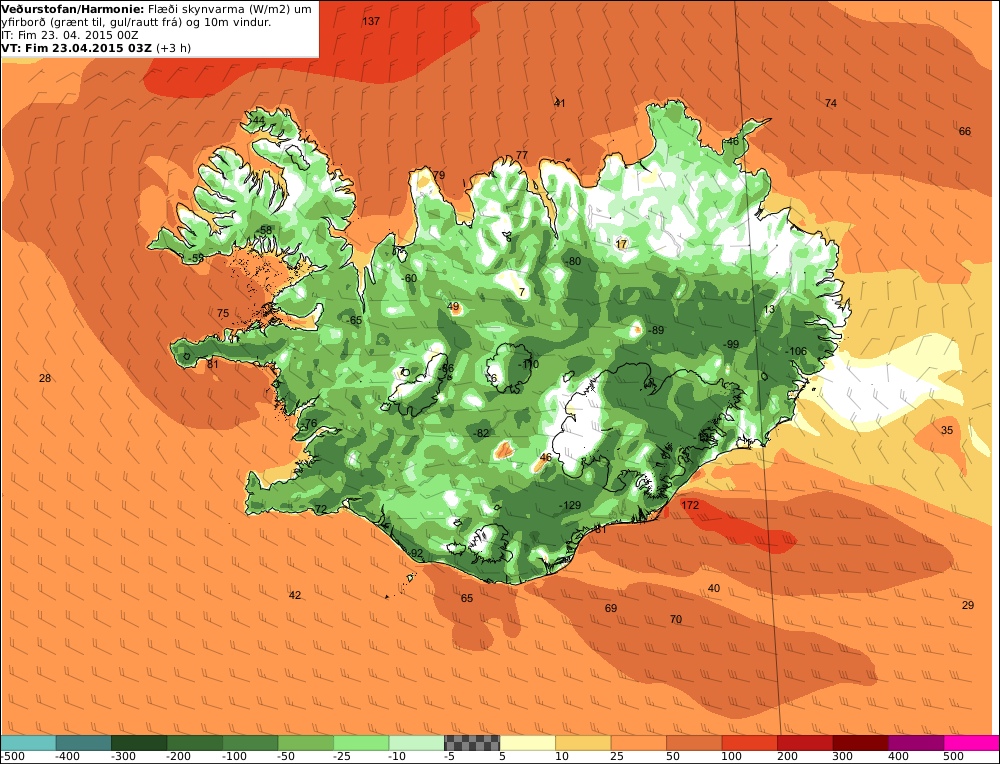
Task: Click the '-76' value on the west coast
Action: (309, 423)
